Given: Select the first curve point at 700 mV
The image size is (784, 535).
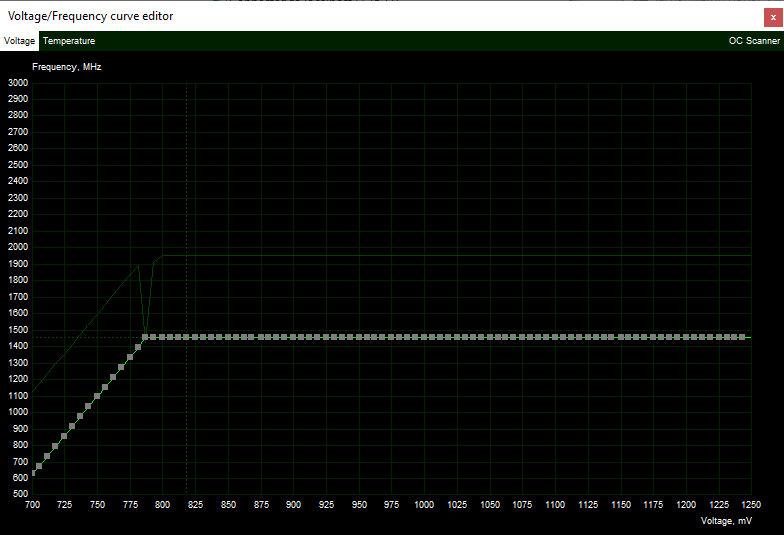Looking at the screenshot, I should click(33, 473).
